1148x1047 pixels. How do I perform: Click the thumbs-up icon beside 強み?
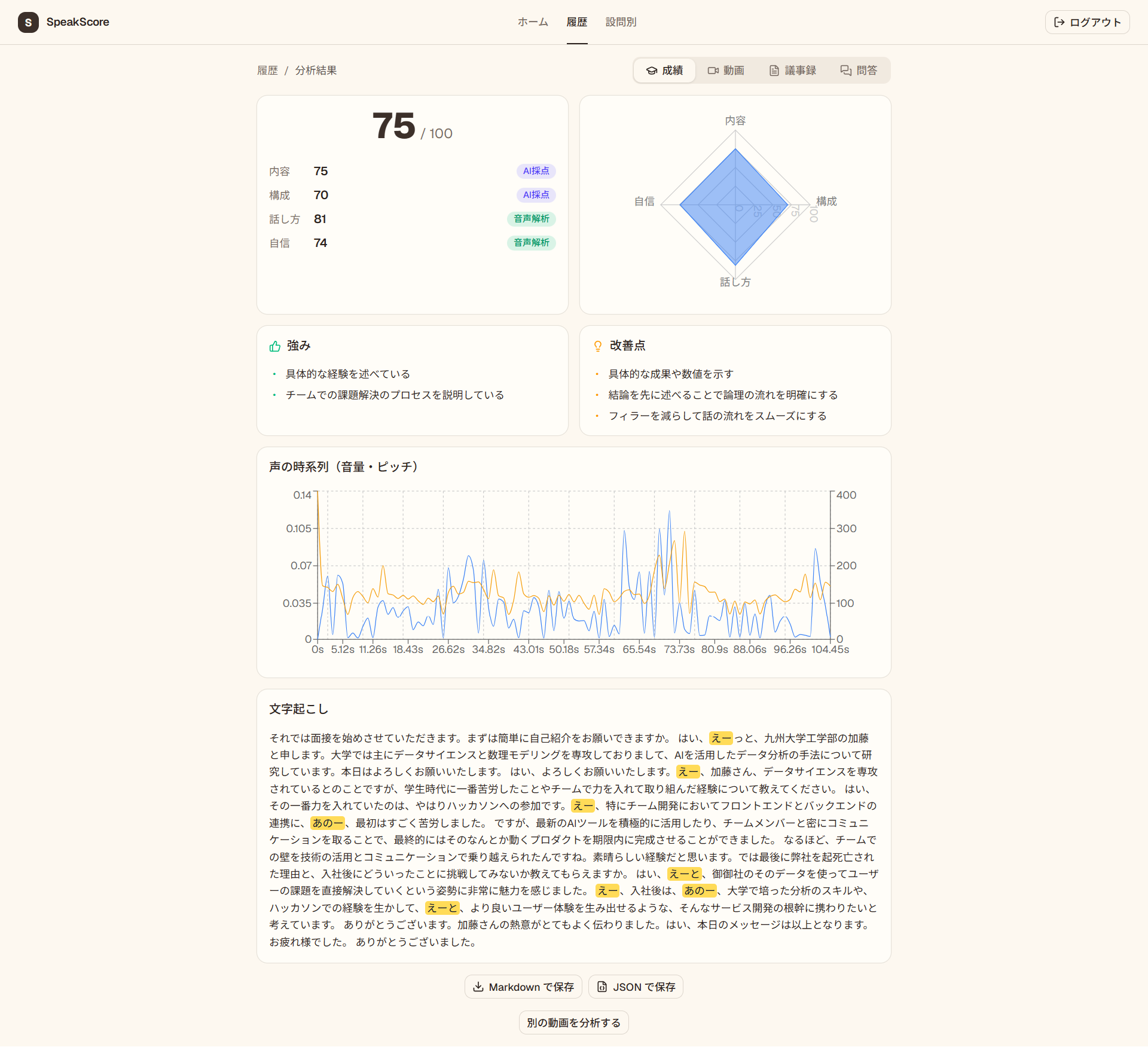pos(275,346)
